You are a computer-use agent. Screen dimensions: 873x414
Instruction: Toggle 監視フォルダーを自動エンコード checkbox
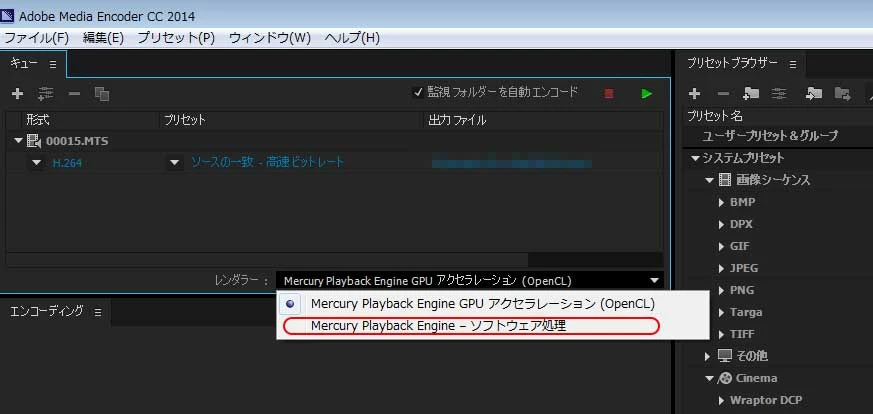tap(418, 93)
